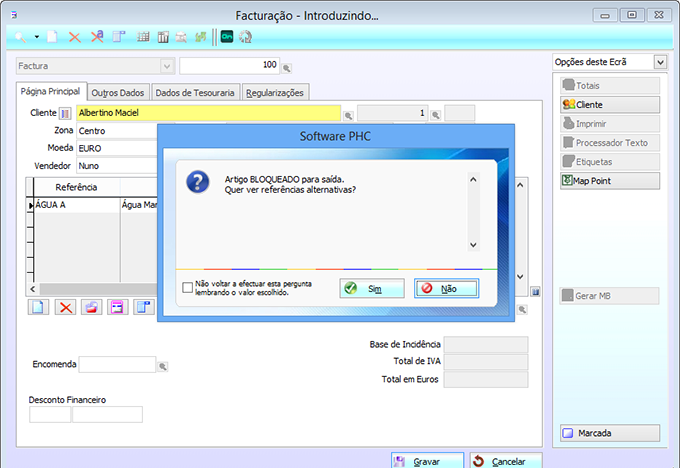Click the Cancelar button
The width and height of the screenshot is (680, 468).
(x=506, y=461)
